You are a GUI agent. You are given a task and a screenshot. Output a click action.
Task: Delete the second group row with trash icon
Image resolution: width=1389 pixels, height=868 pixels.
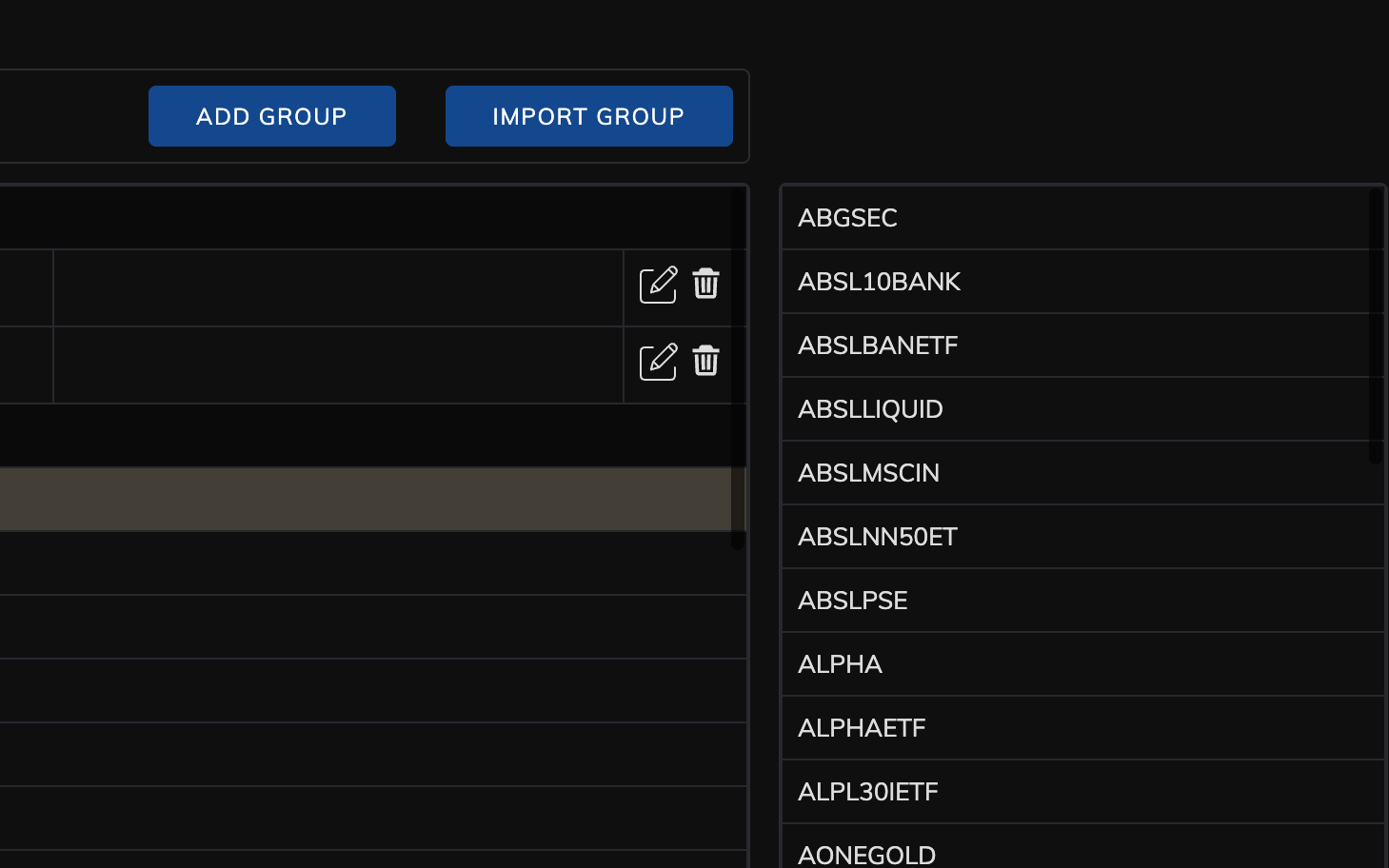[705, 361]
